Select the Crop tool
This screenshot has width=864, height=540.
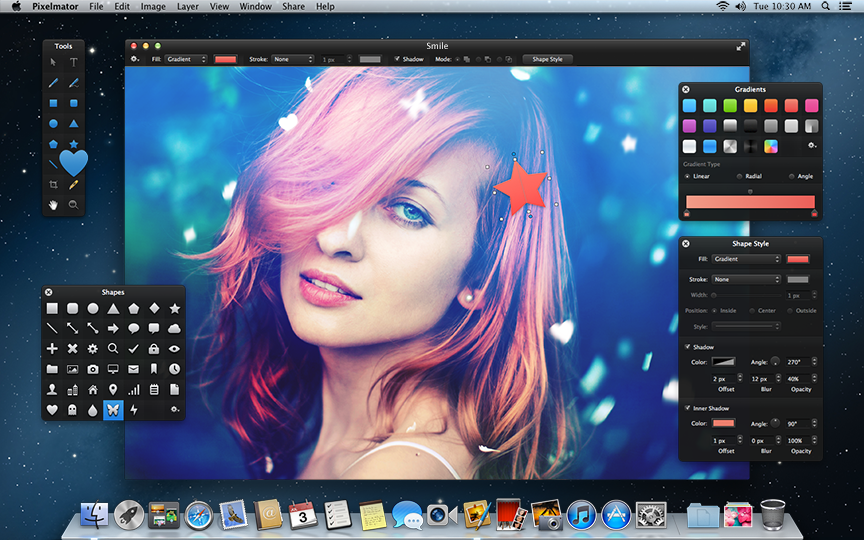(x=53, y=185)
